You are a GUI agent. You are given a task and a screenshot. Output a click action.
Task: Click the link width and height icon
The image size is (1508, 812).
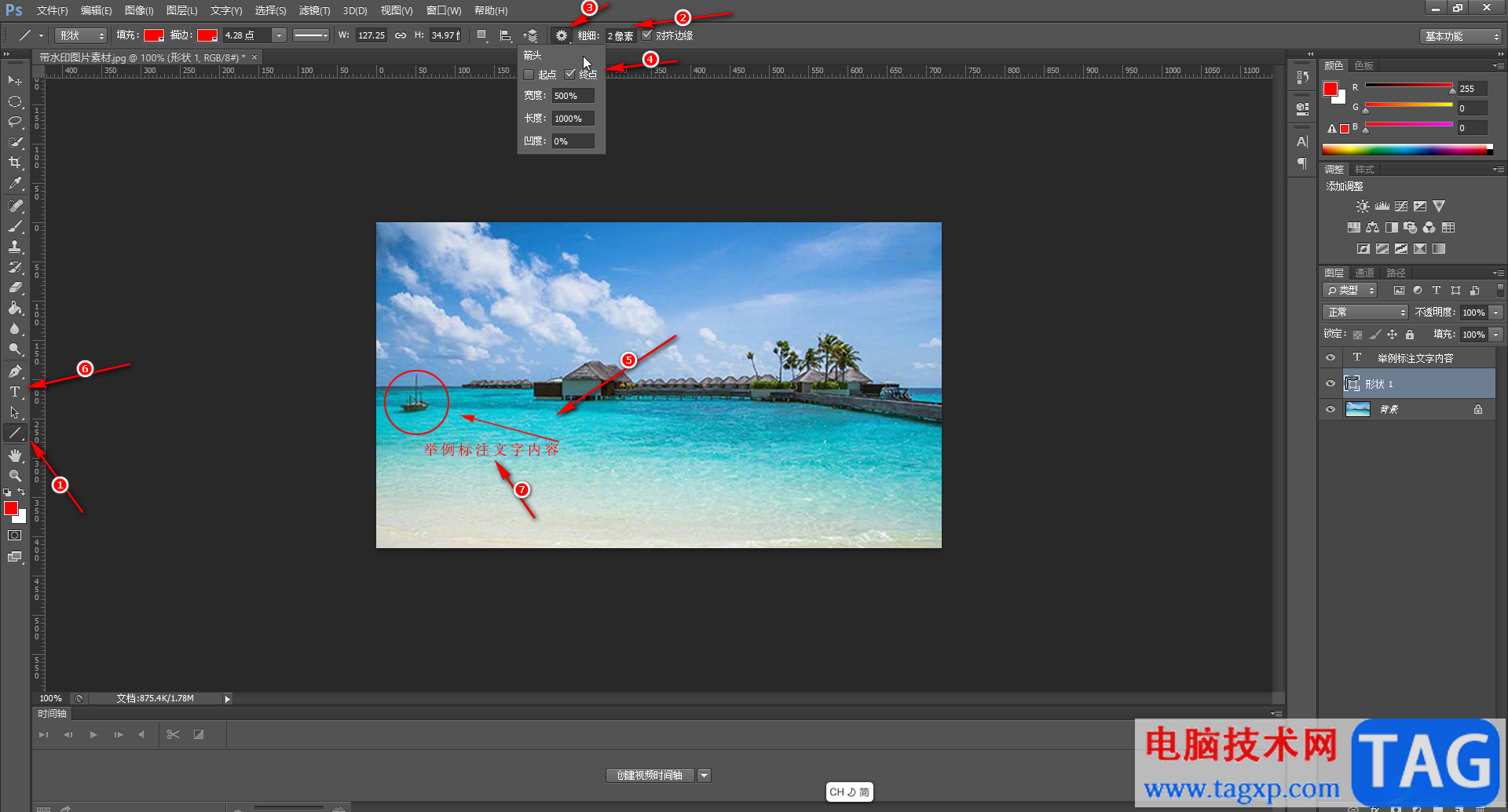point(401,35)
